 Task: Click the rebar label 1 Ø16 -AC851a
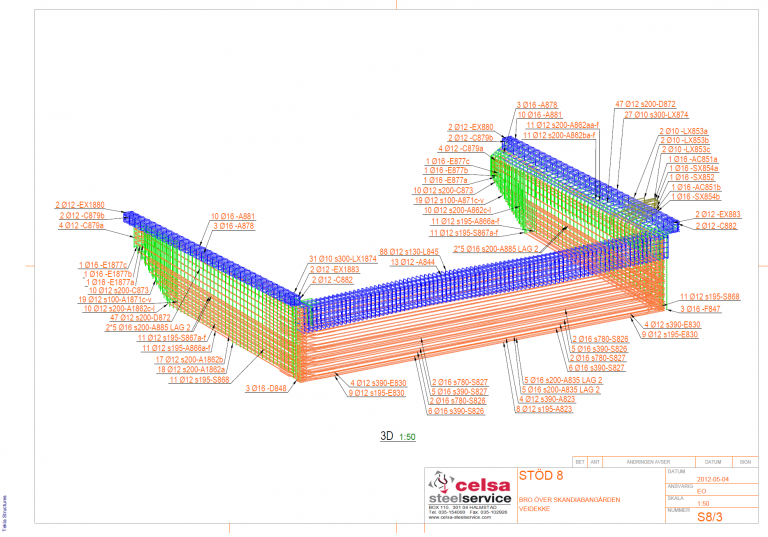pos(691,159)
